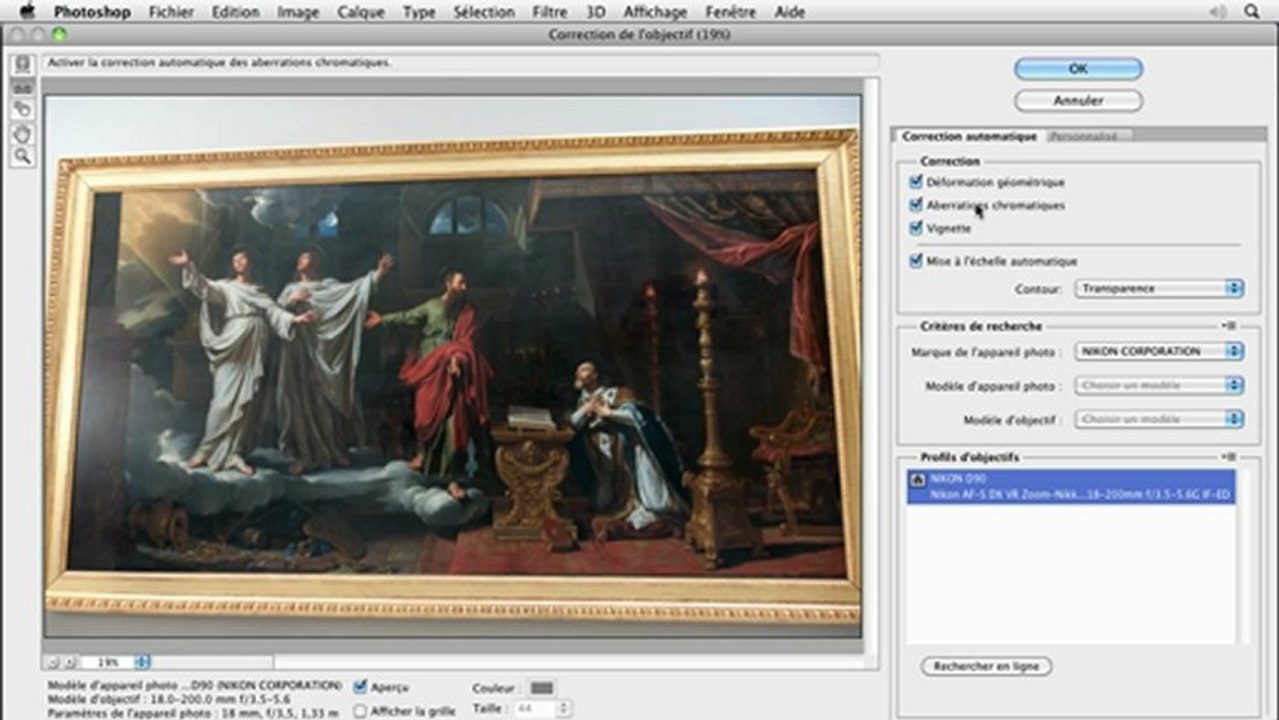This screenshot has height=720, width=1279.
Task: Click the Couleur grid color swatch
Action: (541, 688)
